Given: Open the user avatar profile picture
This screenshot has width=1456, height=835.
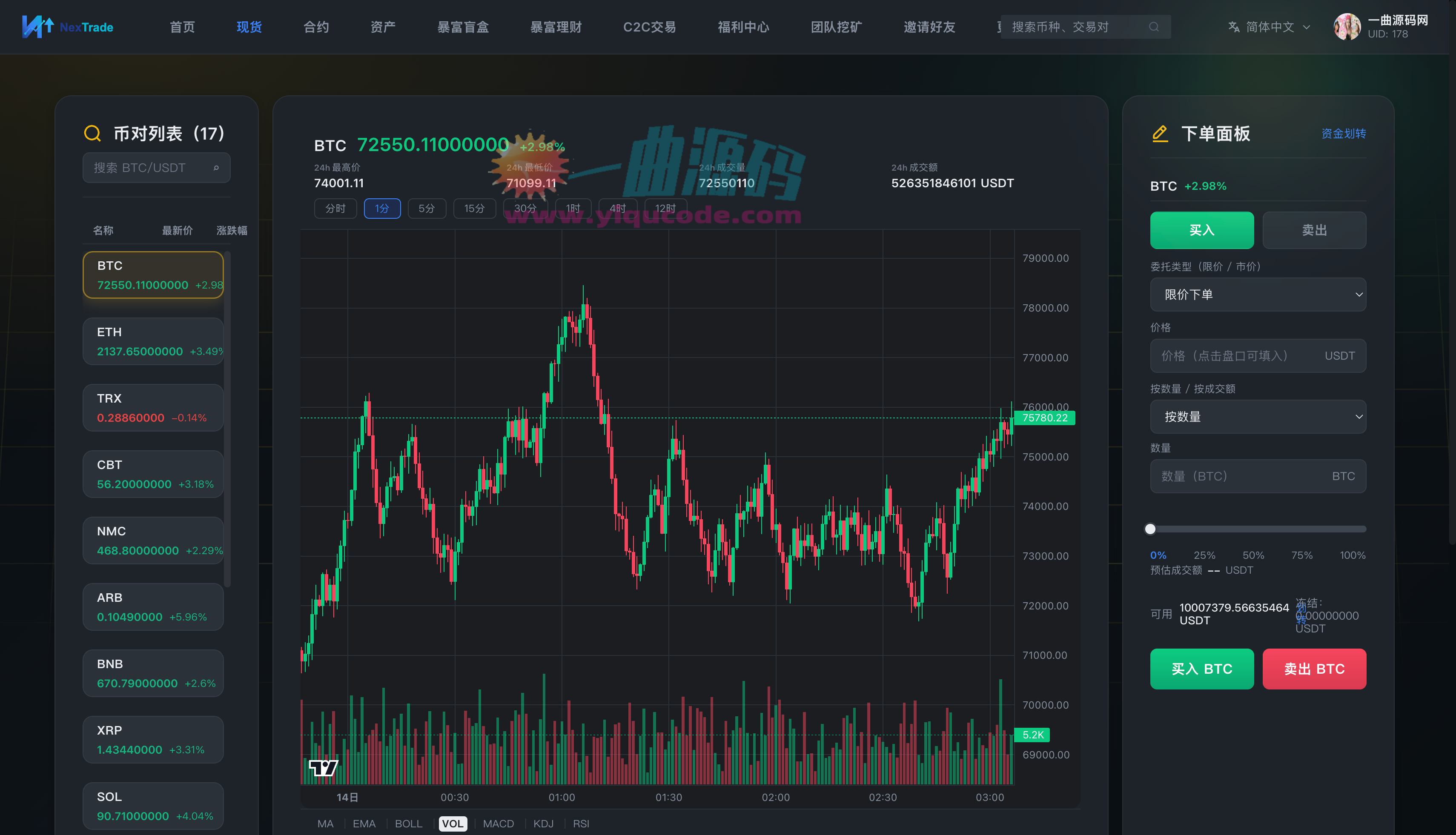Looking at the screenshot, I should (x=1347, y=26).
